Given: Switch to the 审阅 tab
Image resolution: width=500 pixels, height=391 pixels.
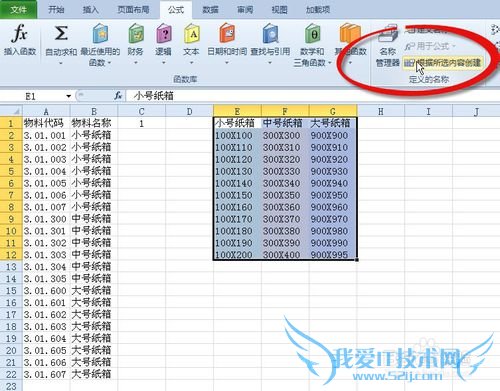Looking at the screenshot, I should coord(245,9).
